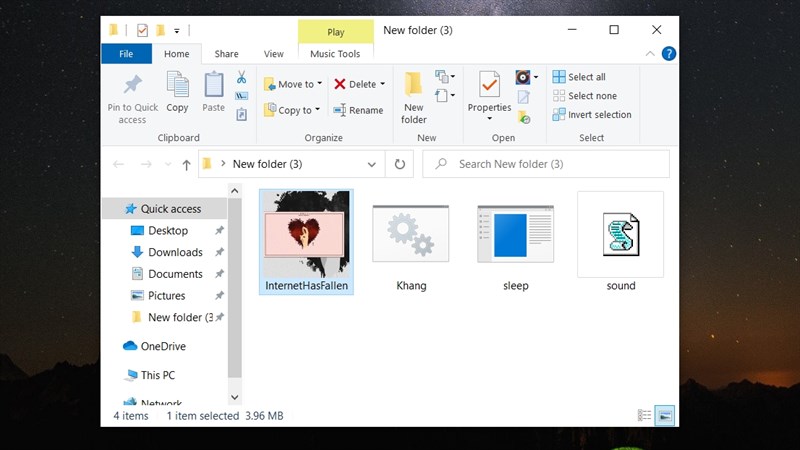Switch to the Share ribbon tab

pyautogui.click(x=226, y=54)
